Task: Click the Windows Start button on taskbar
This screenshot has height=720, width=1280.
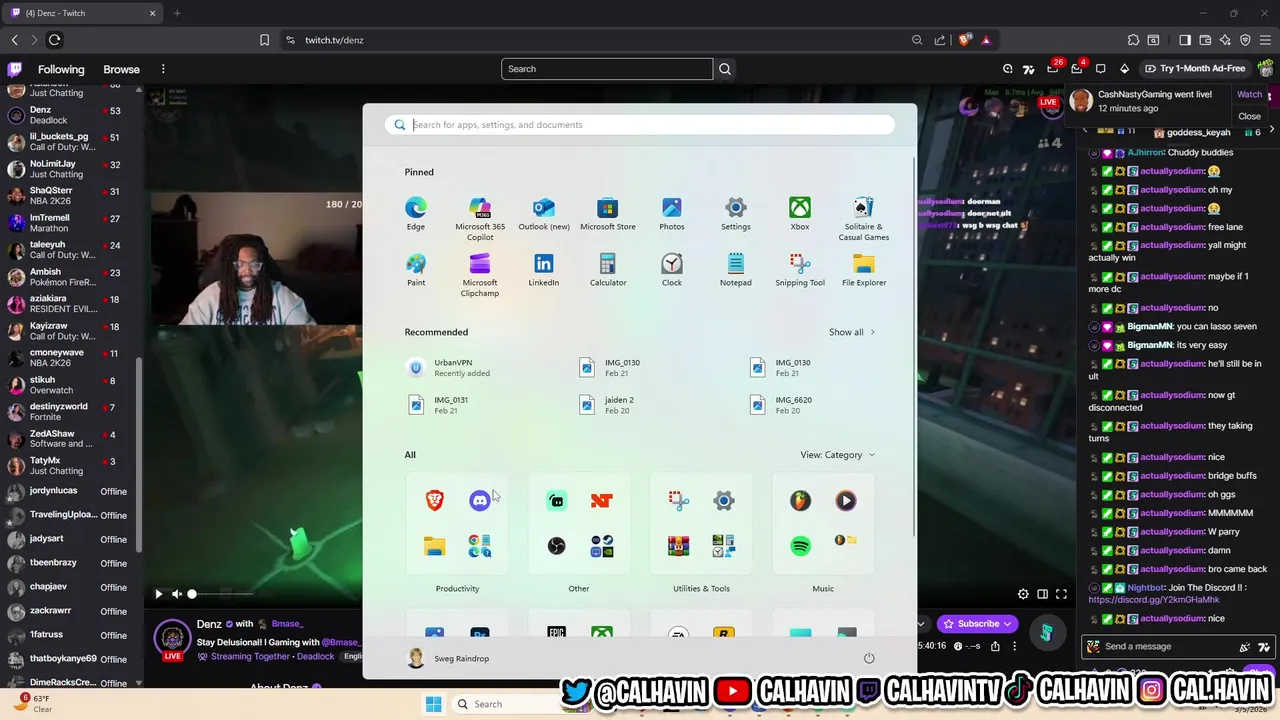Action: [x=433, y=704]
